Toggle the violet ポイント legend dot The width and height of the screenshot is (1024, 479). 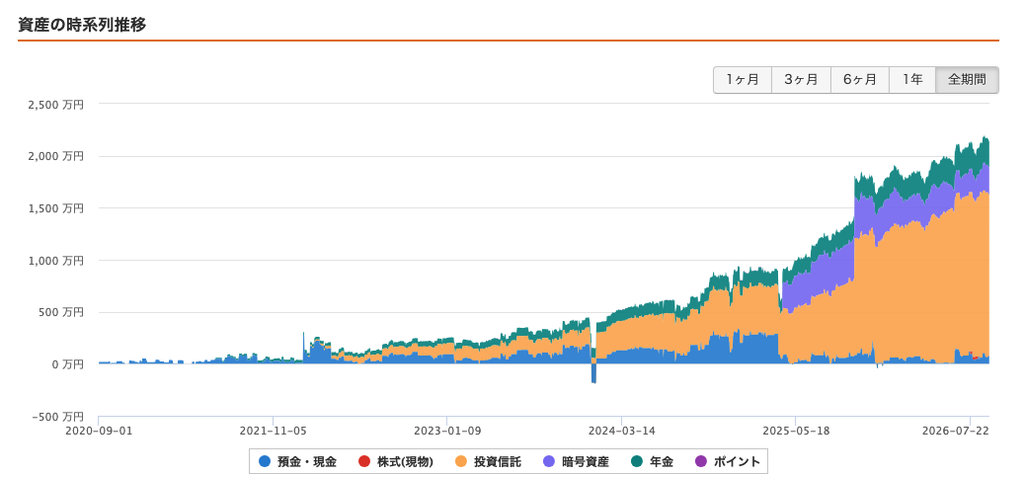(701, 462)
